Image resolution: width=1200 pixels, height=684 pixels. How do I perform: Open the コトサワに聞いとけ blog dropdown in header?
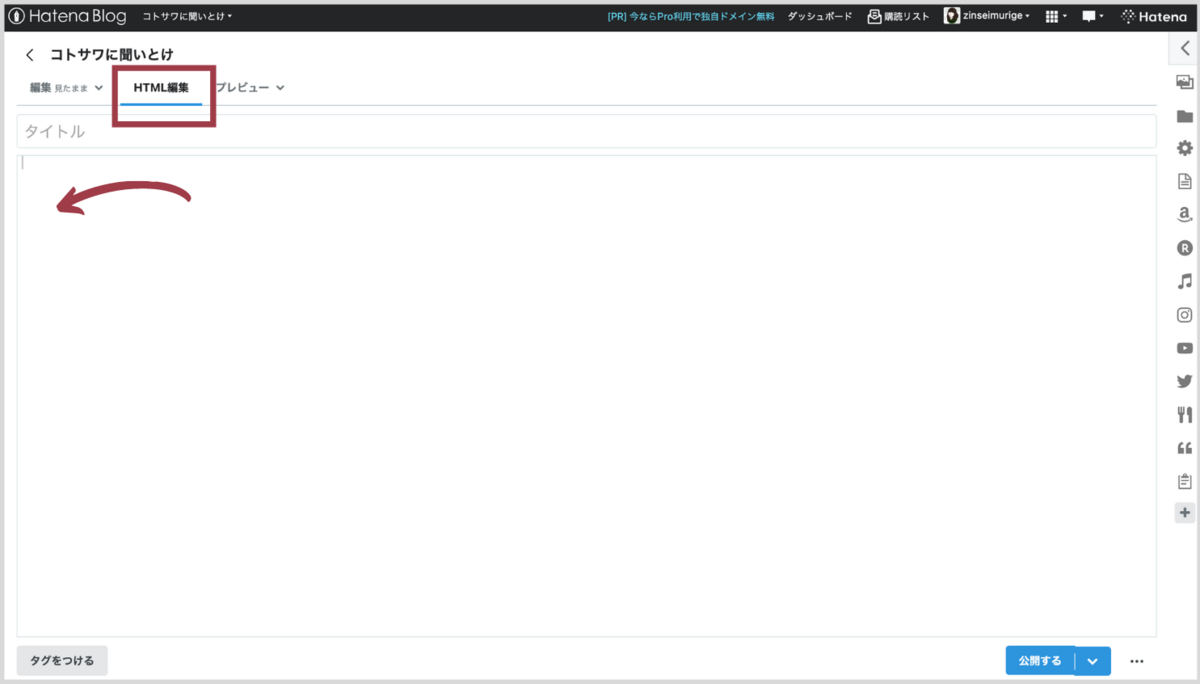(187, 16)
